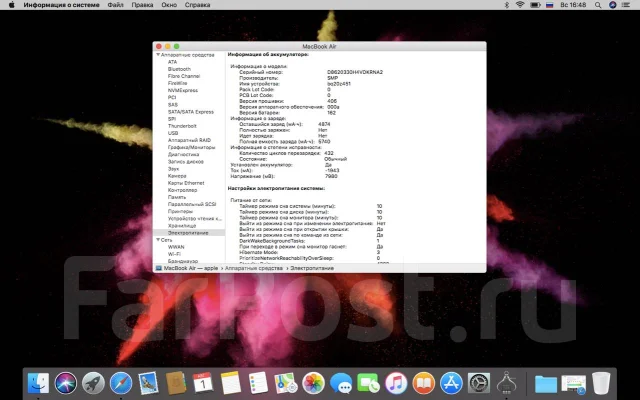Screen dimensions: 640x400
Task: Click MacBook Air — apple in path bar
Action: click(x=191, y=268)
